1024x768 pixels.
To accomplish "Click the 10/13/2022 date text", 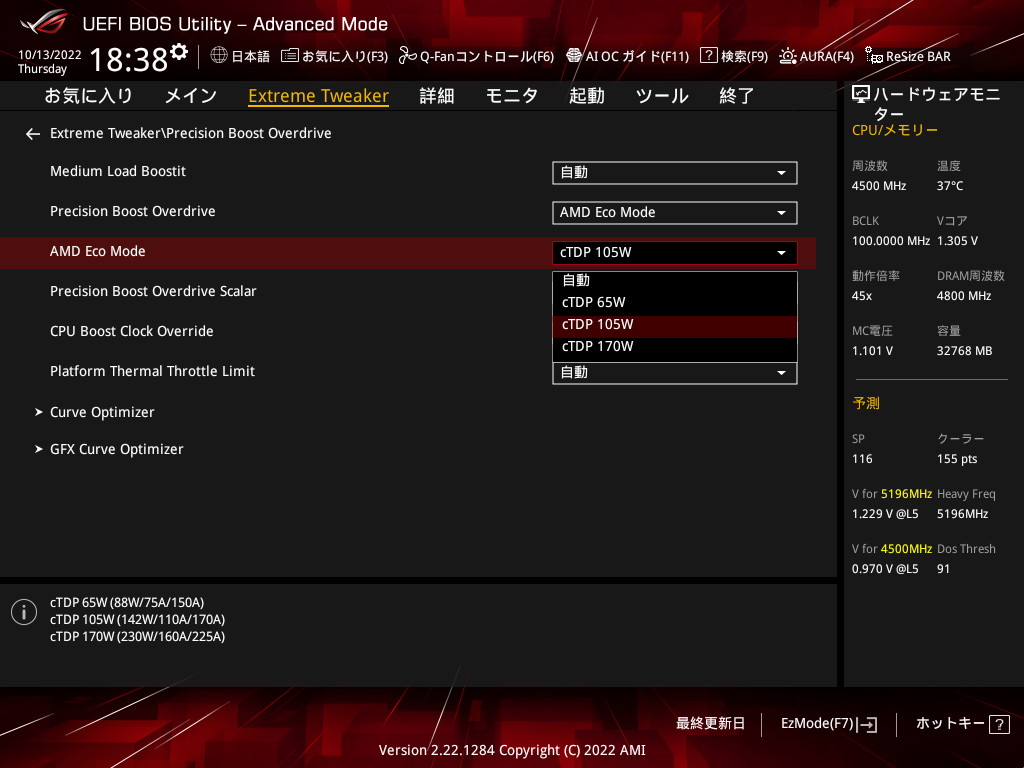I will [50, 55].
